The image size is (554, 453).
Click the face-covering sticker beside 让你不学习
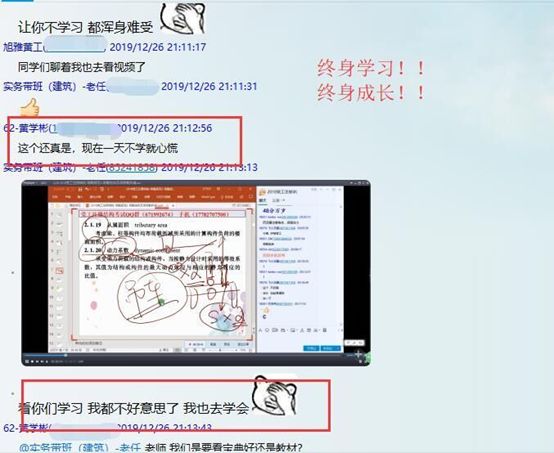click(x=183, y=18)
